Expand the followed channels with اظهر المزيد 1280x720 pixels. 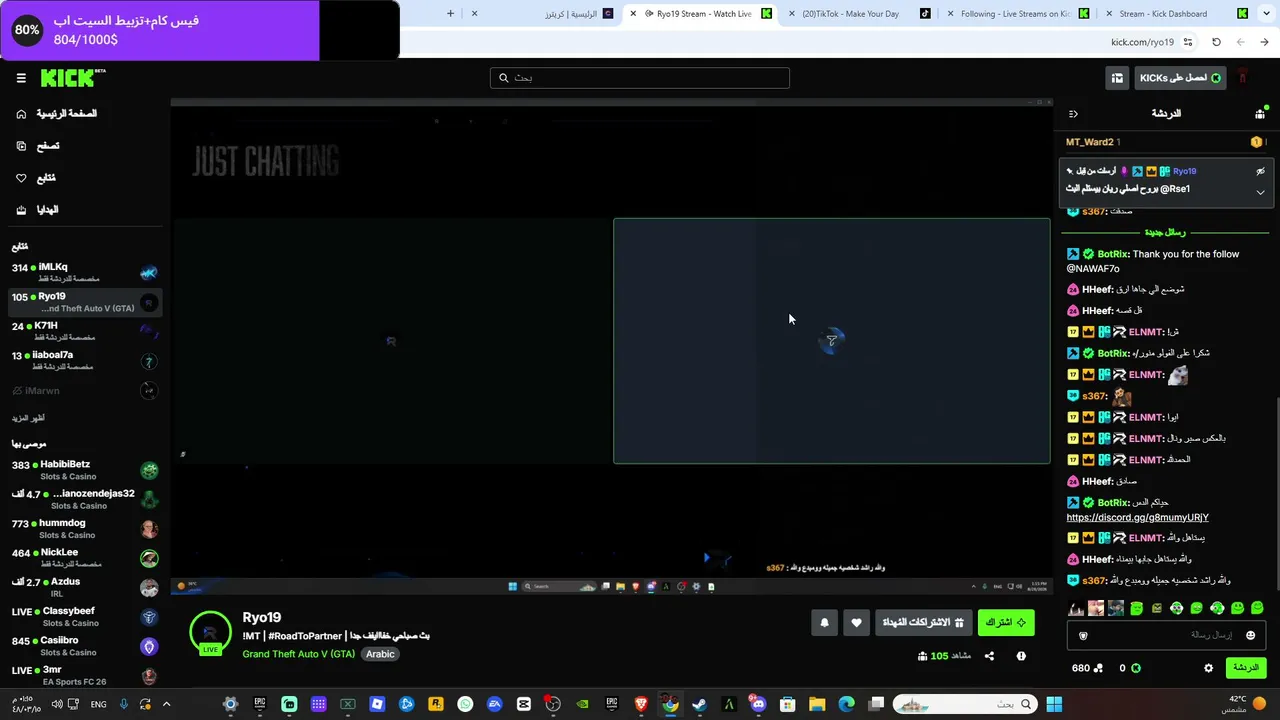coord(28,418)
